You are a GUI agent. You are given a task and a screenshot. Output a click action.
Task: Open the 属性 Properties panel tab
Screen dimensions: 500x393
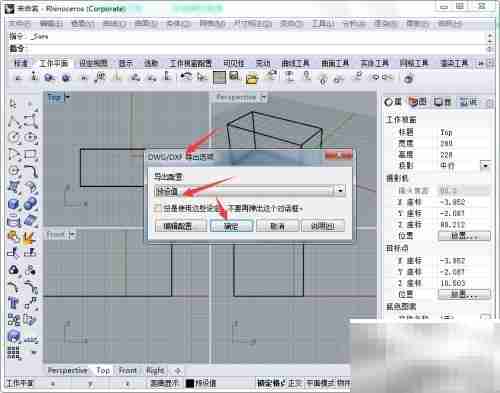pos(393,102)
